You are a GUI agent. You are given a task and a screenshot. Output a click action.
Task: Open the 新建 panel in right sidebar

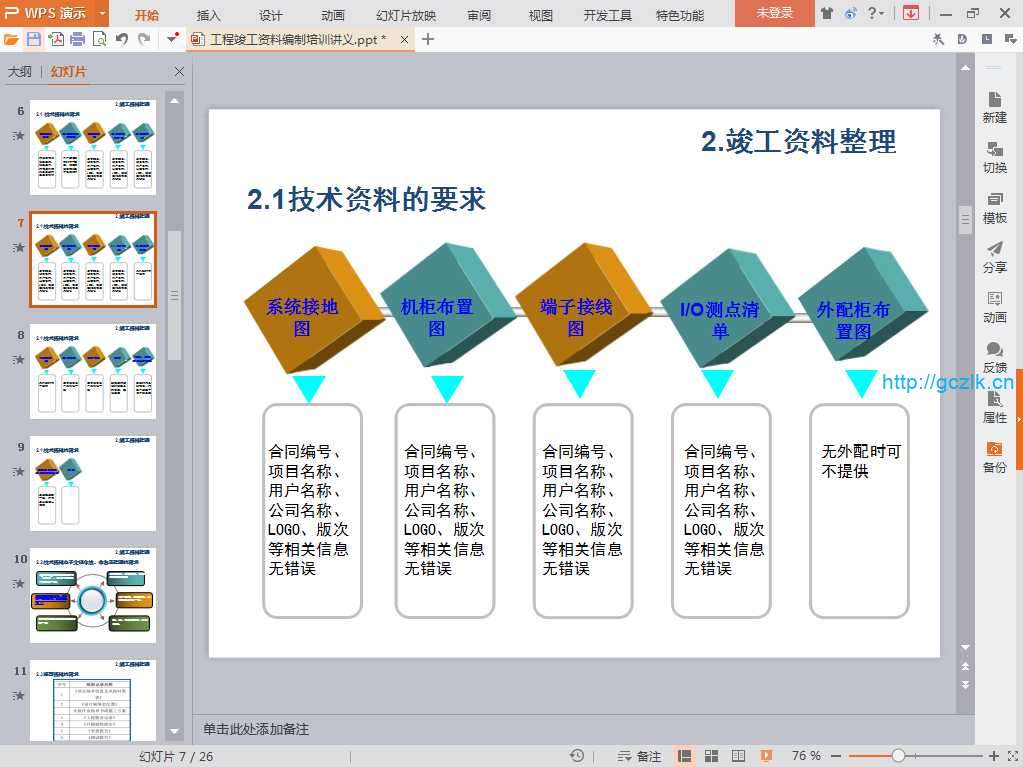point(994,107)
